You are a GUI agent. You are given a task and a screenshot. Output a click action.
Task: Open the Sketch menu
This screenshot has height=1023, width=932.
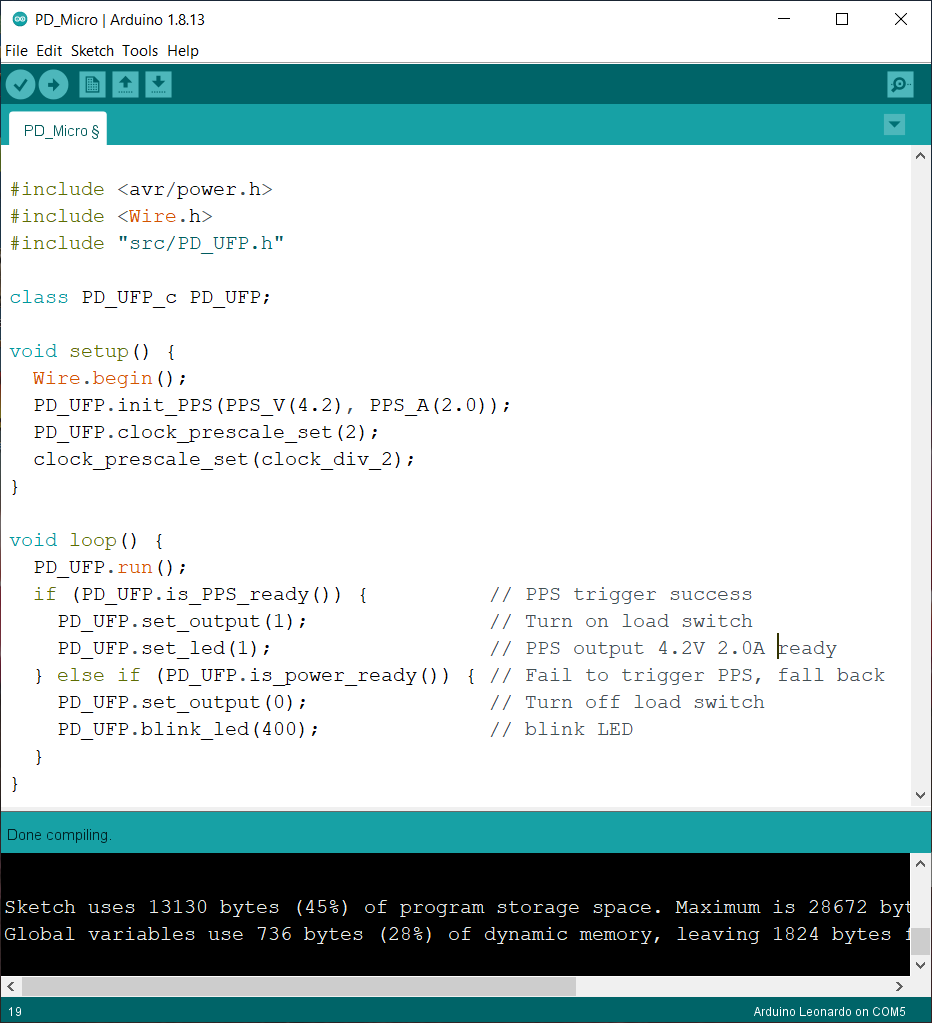coord(92,51)
